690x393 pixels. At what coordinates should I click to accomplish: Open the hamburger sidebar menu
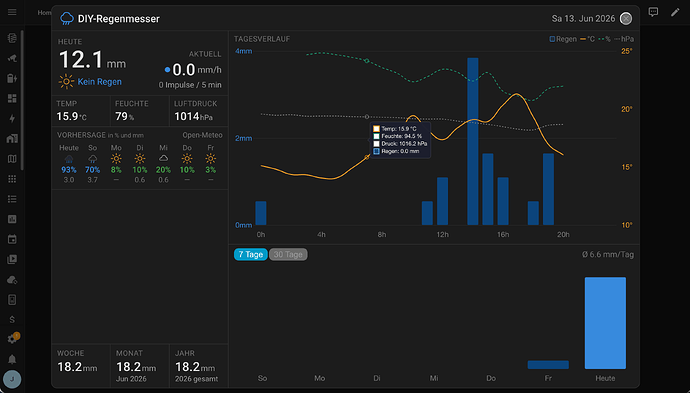point(12,12)
